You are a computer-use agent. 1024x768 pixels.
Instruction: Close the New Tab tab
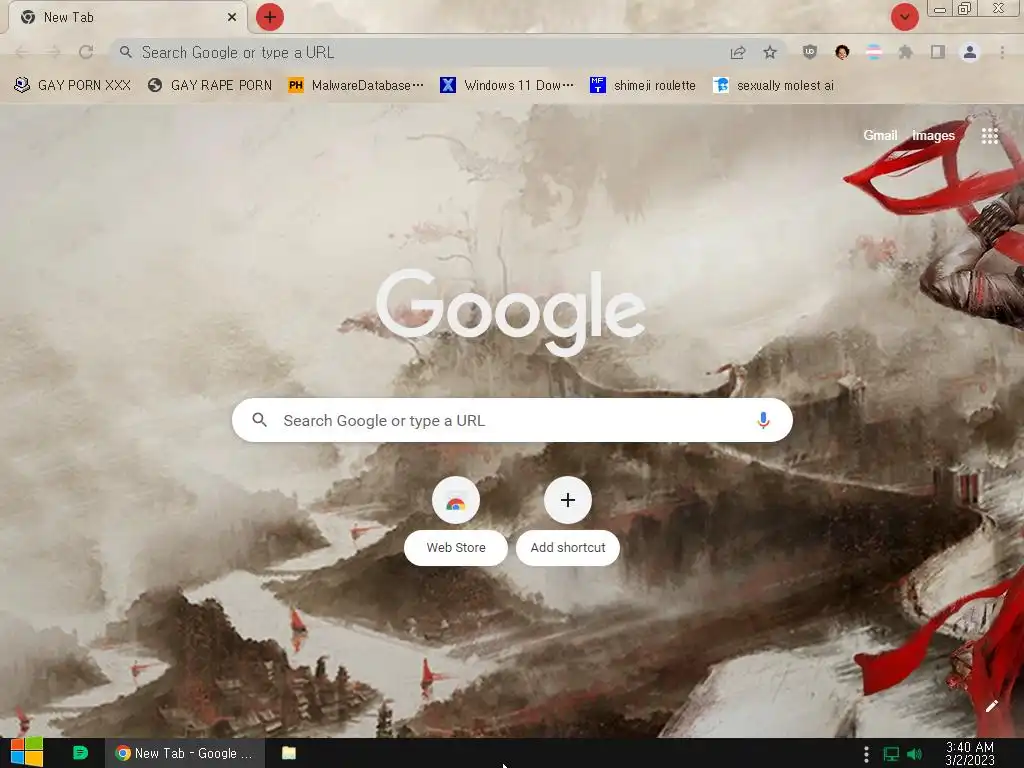(232, 18)
